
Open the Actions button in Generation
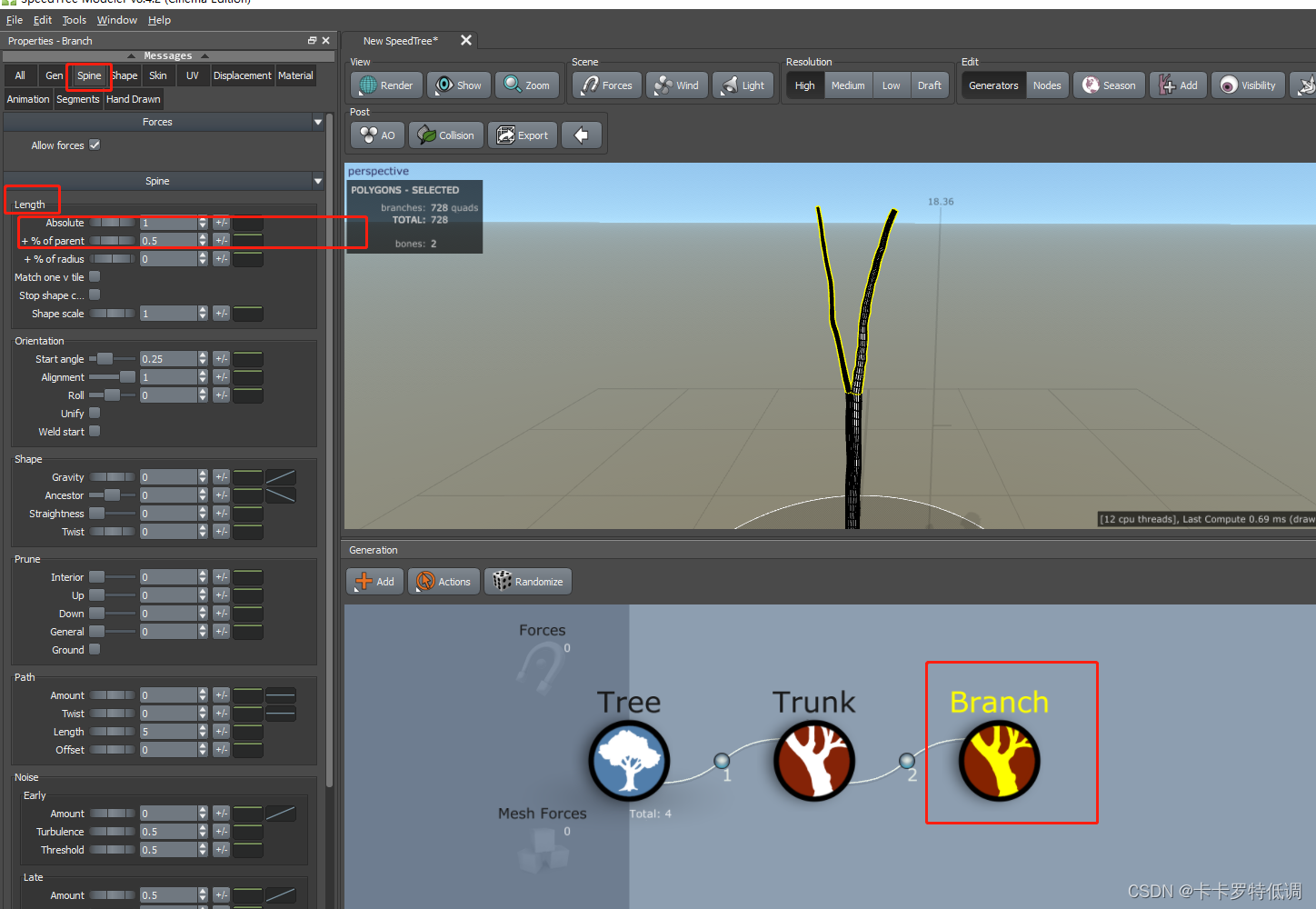[444, 582]
